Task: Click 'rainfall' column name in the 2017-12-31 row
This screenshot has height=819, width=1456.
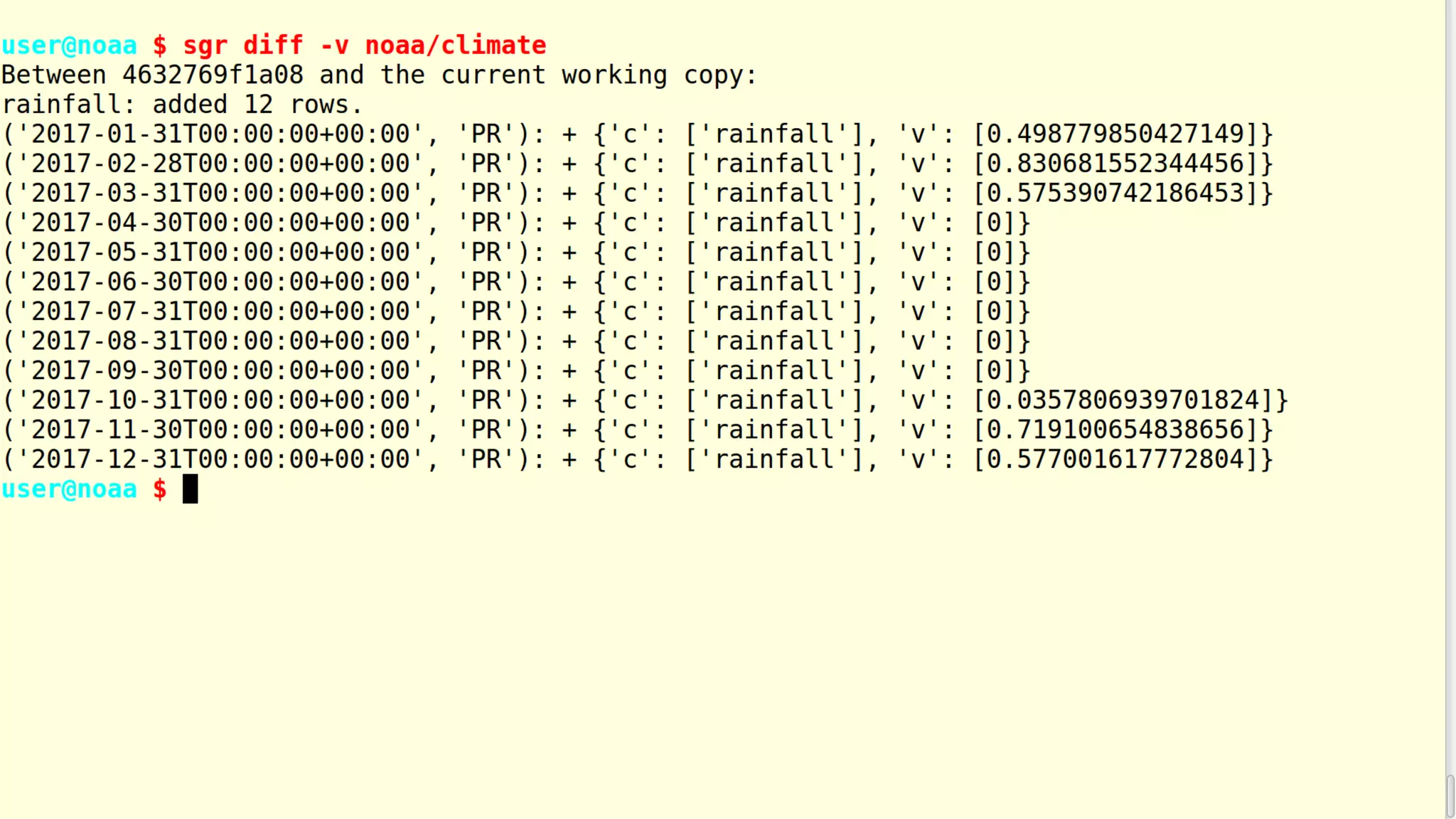Action: (774, 459)
